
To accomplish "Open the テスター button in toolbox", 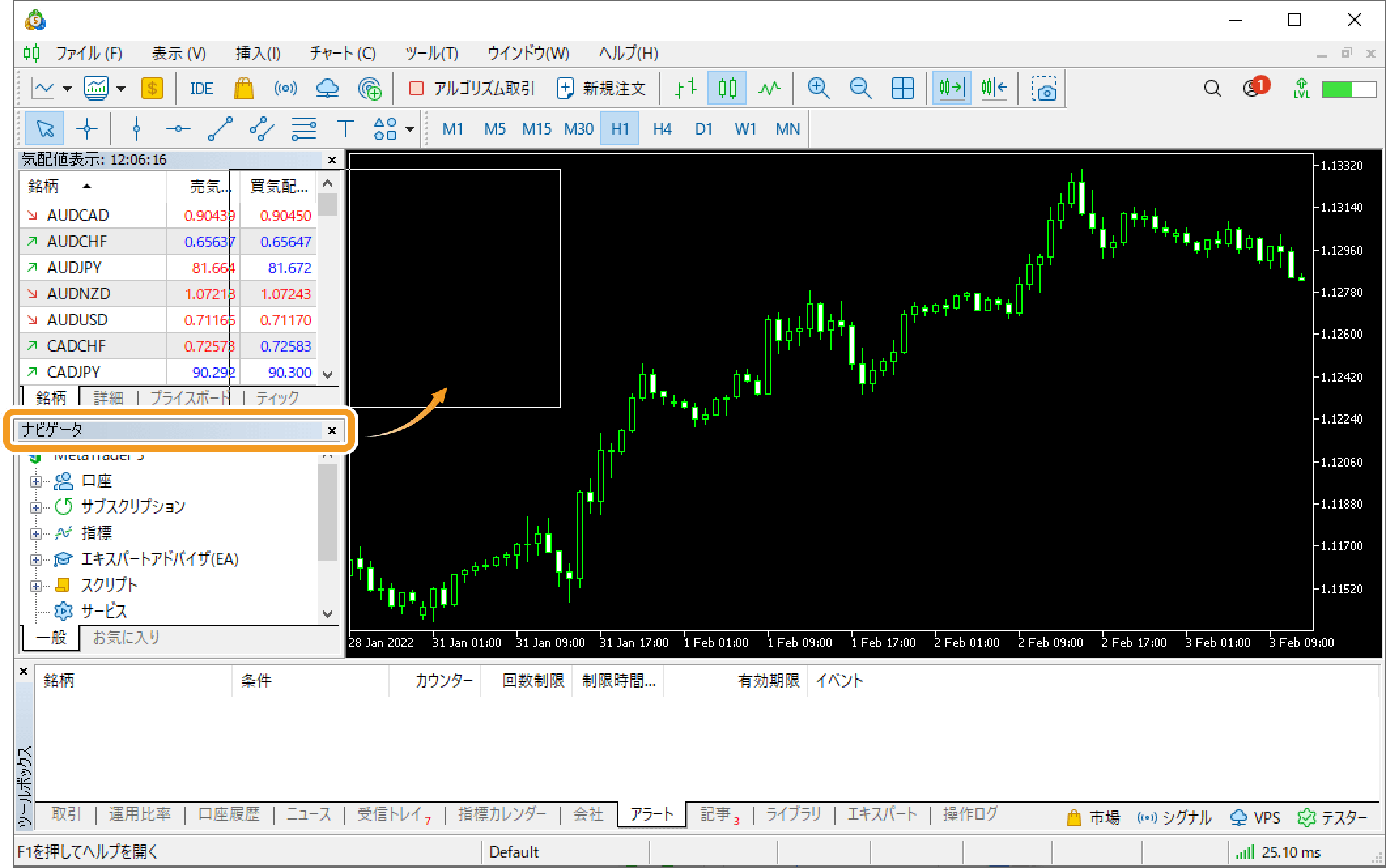I will 1332,817.
